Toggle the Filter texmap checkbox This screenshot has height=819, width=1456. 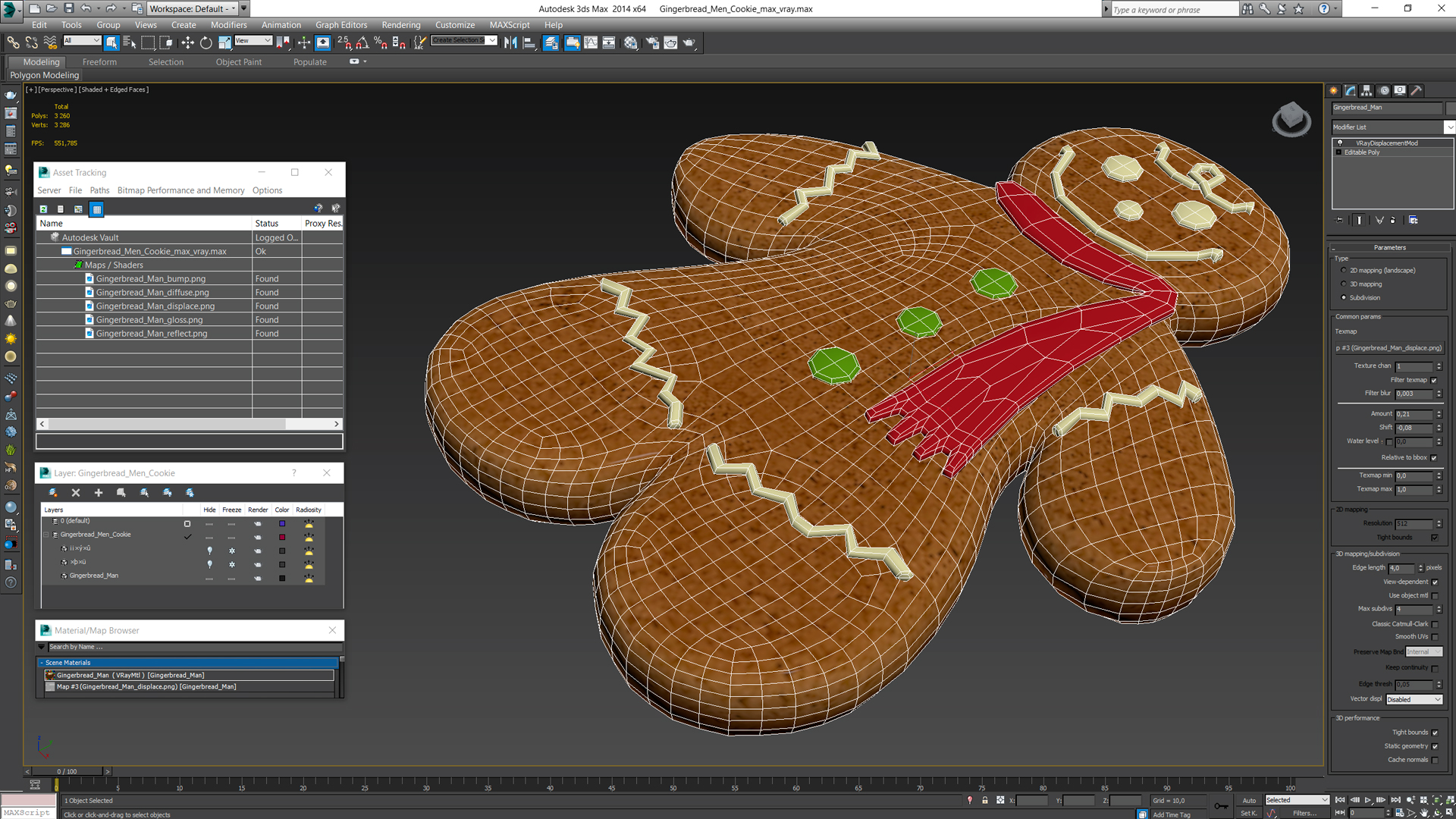(x=1434, y=380)
